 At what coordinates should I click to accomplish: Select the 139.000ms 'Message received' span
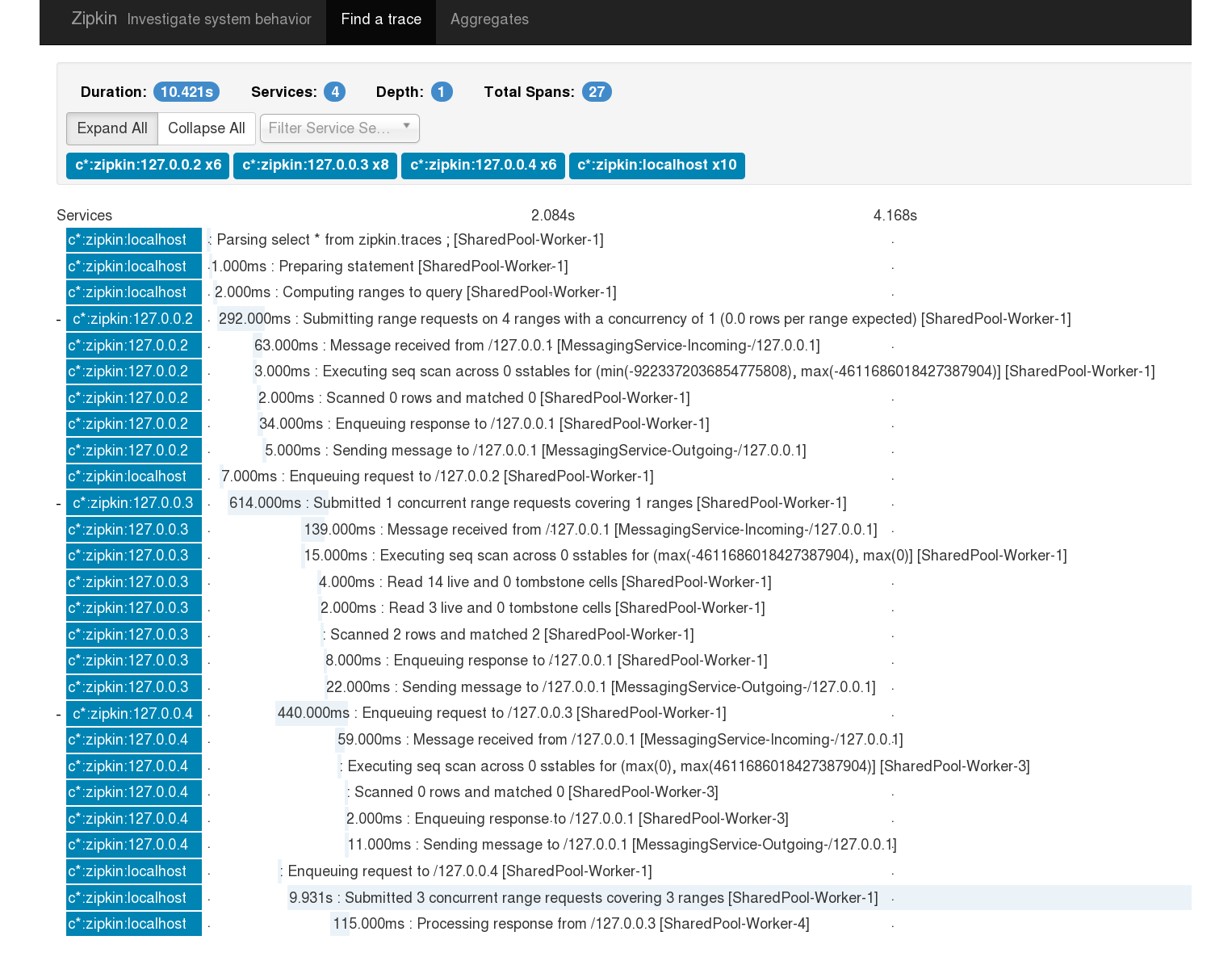point(591,530)
